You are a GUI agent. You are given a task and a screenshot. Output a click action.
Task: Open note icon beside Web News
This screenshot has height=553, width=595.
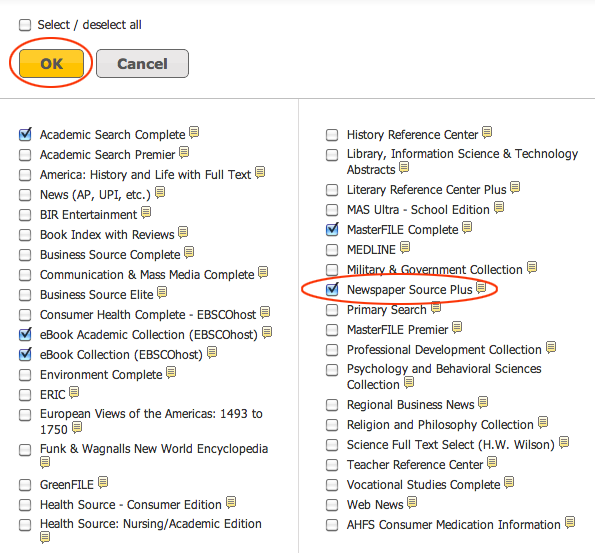pos(412,503)
